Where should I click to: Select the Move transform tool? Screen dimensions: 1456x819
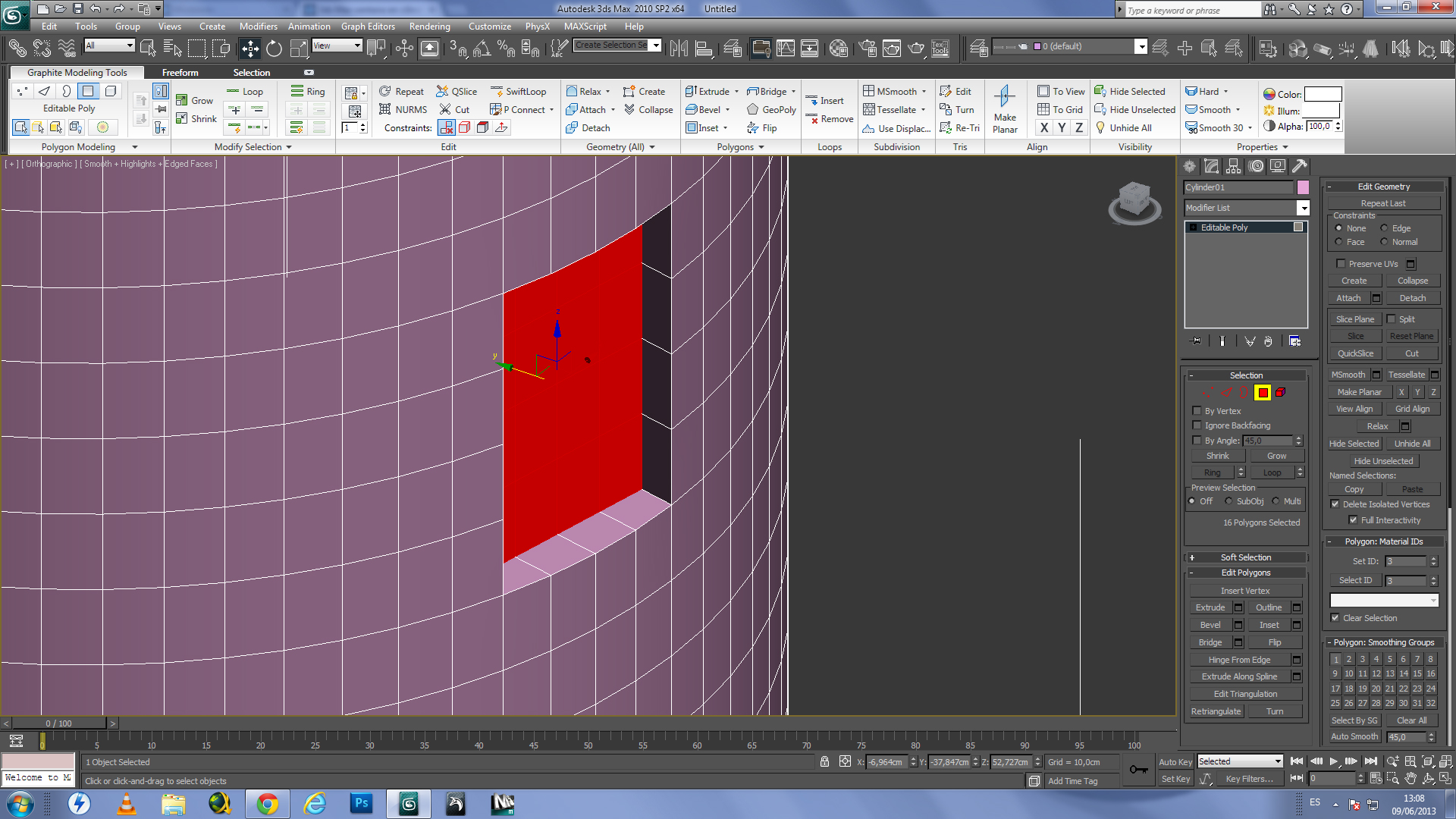coord(249,49)
